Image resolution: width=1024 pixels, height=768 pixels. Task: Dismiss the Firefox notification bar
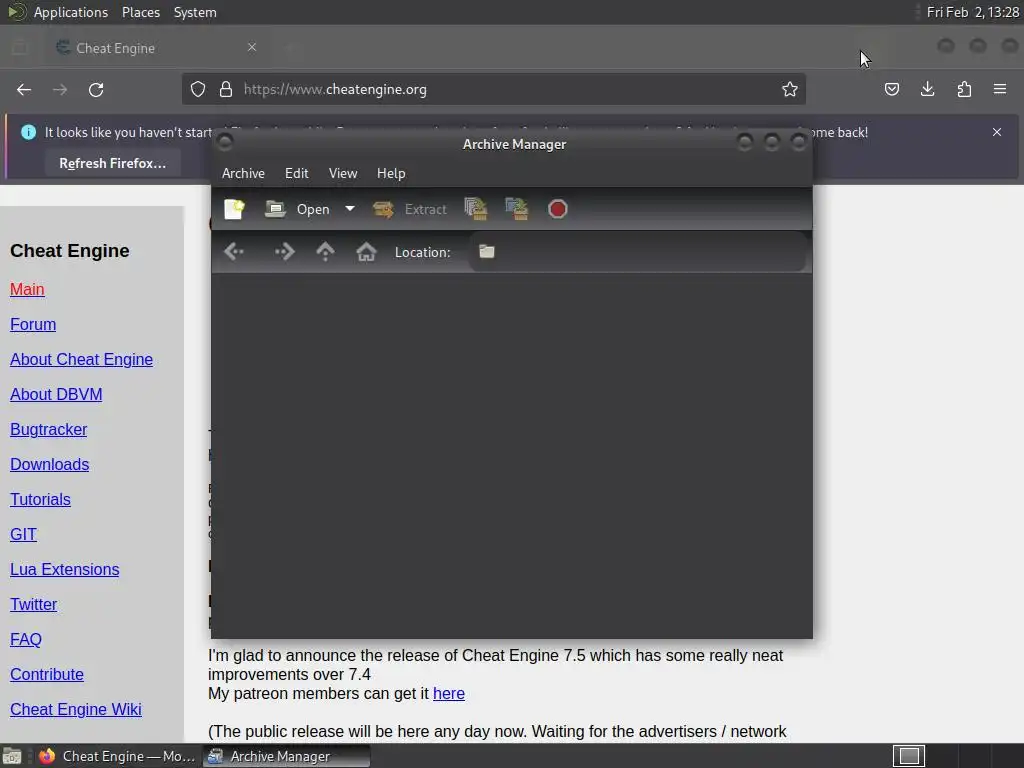pyautogui.click(x=997, y=132)
